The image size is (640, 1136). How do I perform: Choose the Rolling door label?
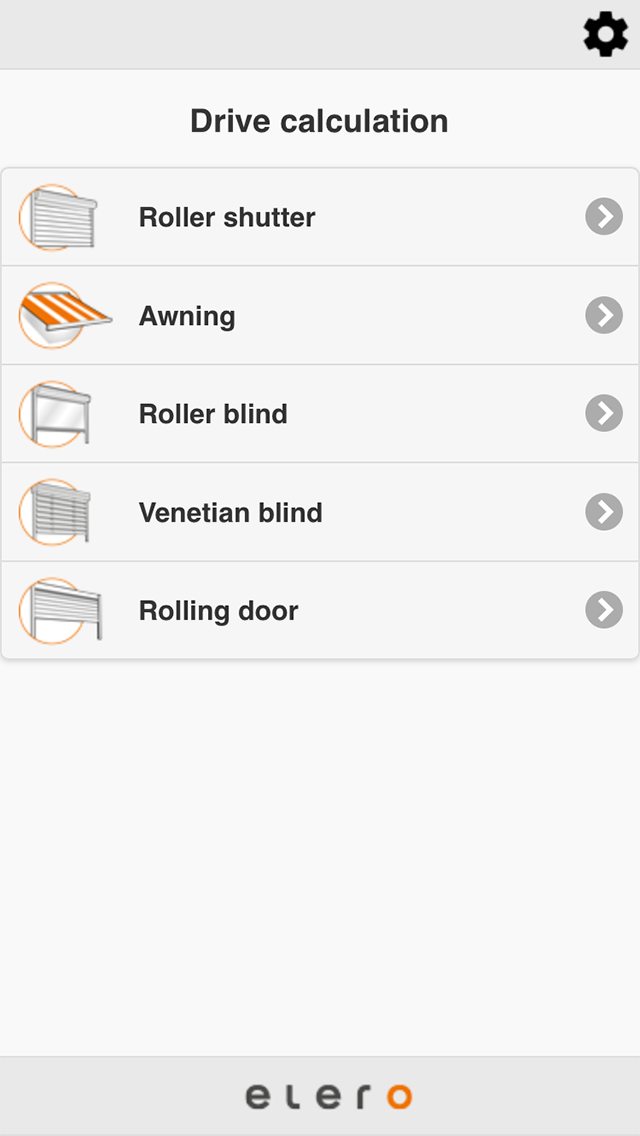tap(218, 611)
